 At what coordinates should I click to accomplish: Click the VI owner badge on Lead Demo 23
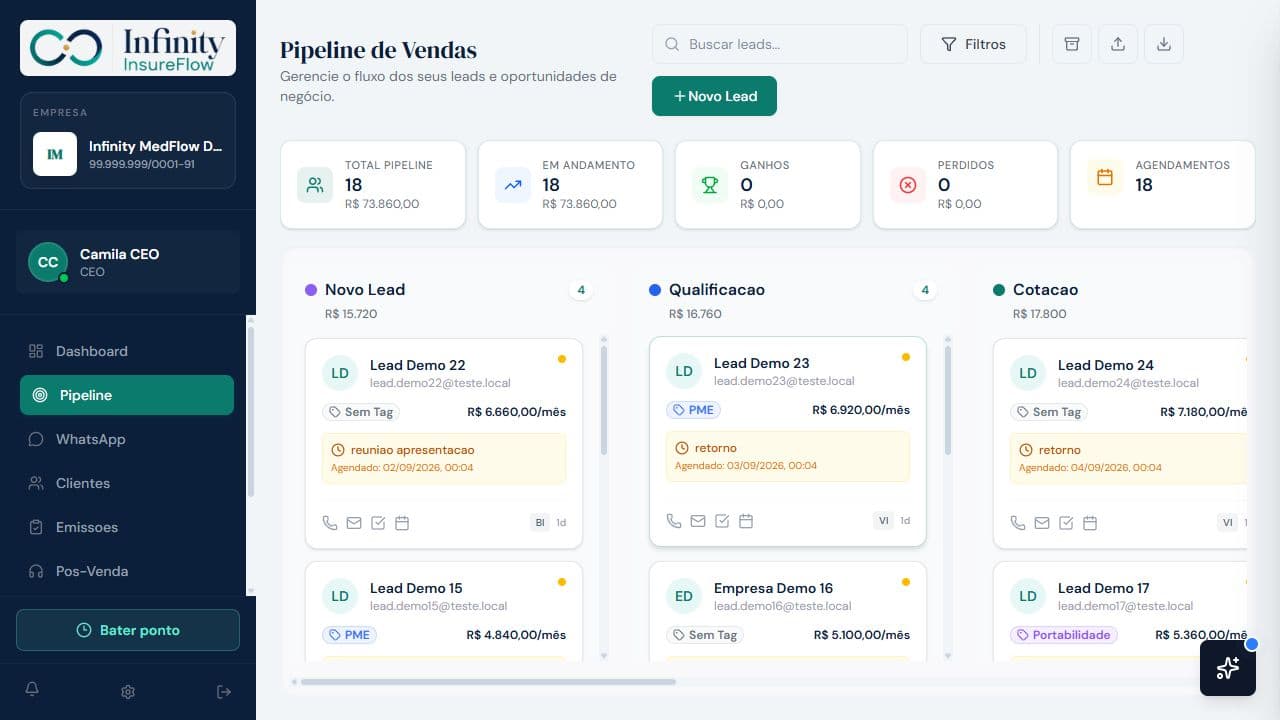(x=883, y=520)
